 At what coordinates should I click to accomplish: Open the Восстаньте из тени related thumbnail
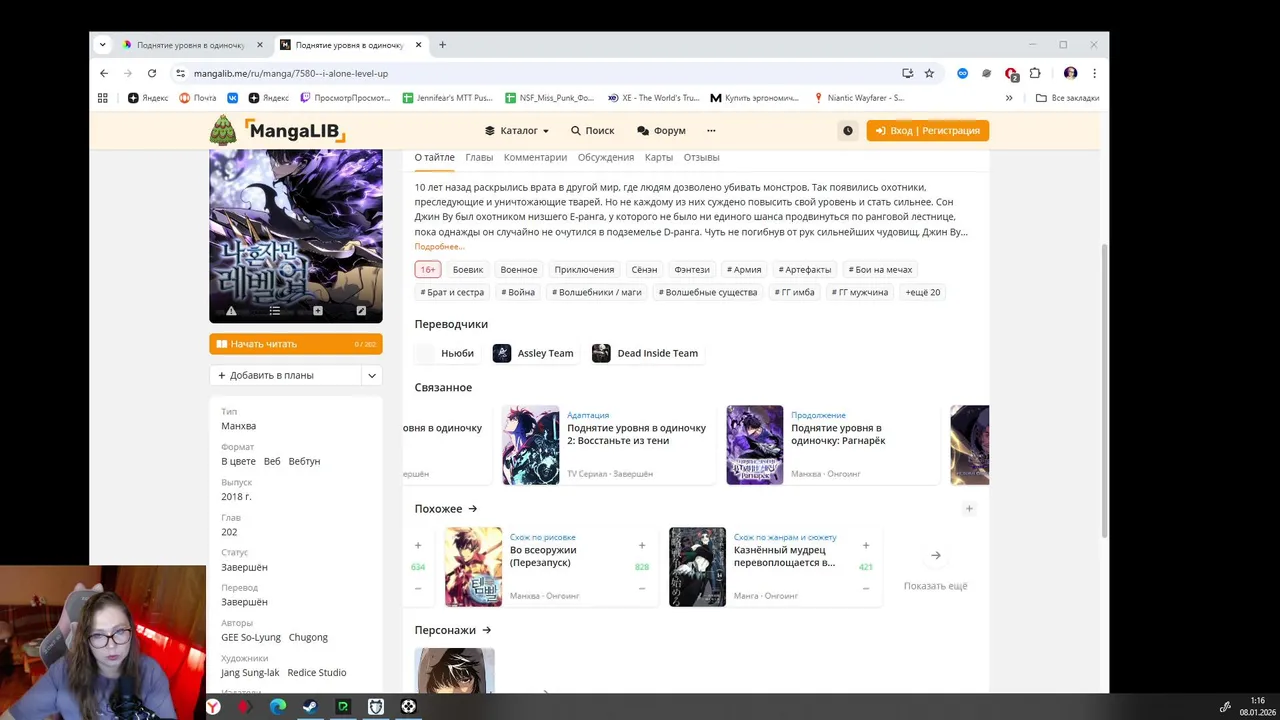(531, 445)
